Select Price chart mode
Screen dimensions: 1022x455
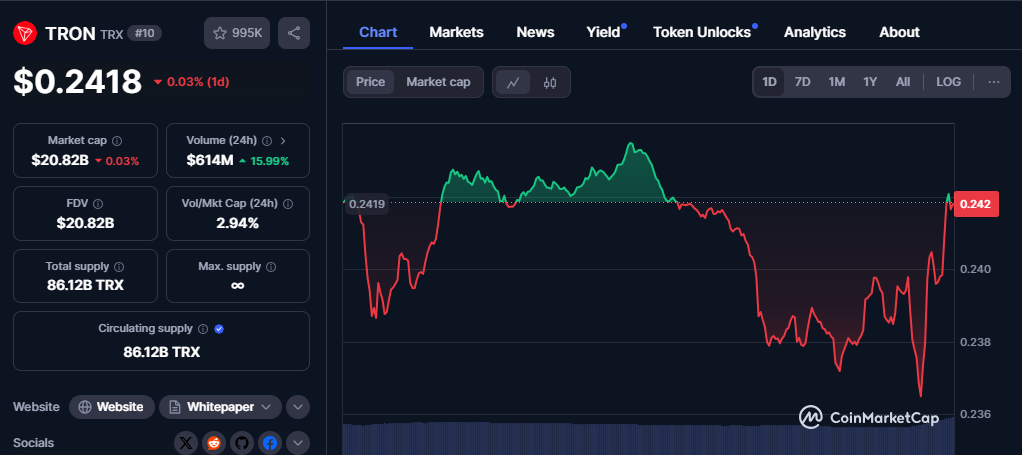370,82
